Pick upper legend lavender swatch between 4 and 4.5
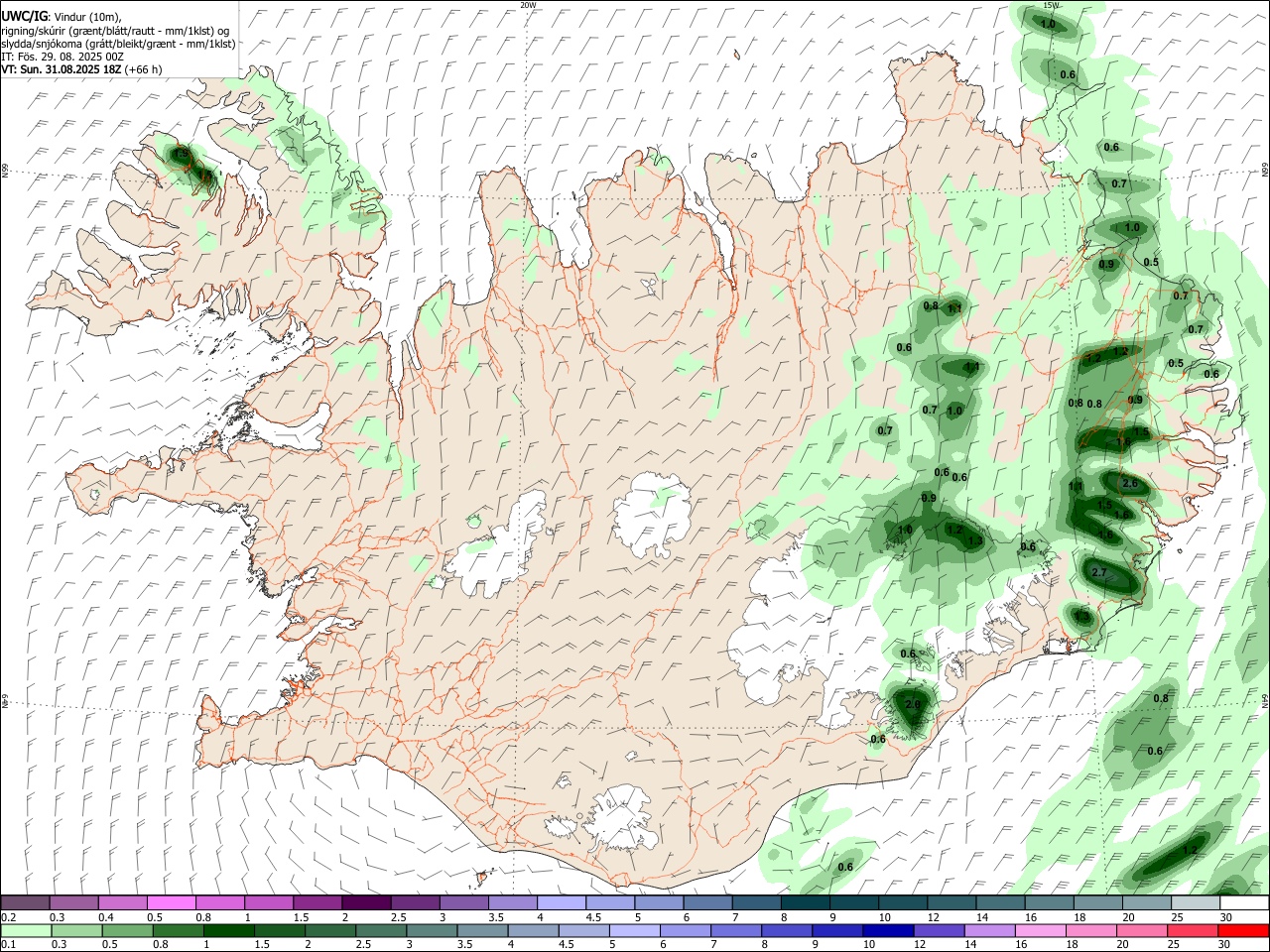 [562, 903]
